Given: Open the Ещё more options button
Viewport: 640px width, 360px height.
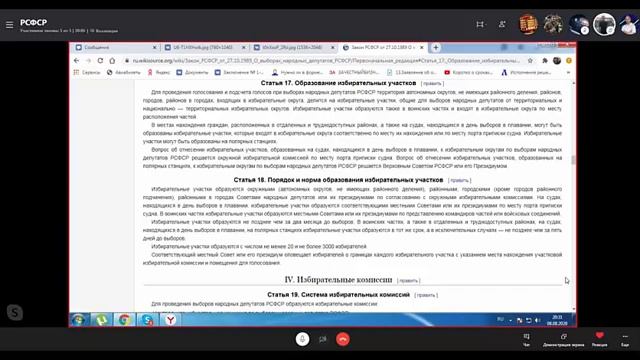Looking at the screenshot, I should [625, 340].
